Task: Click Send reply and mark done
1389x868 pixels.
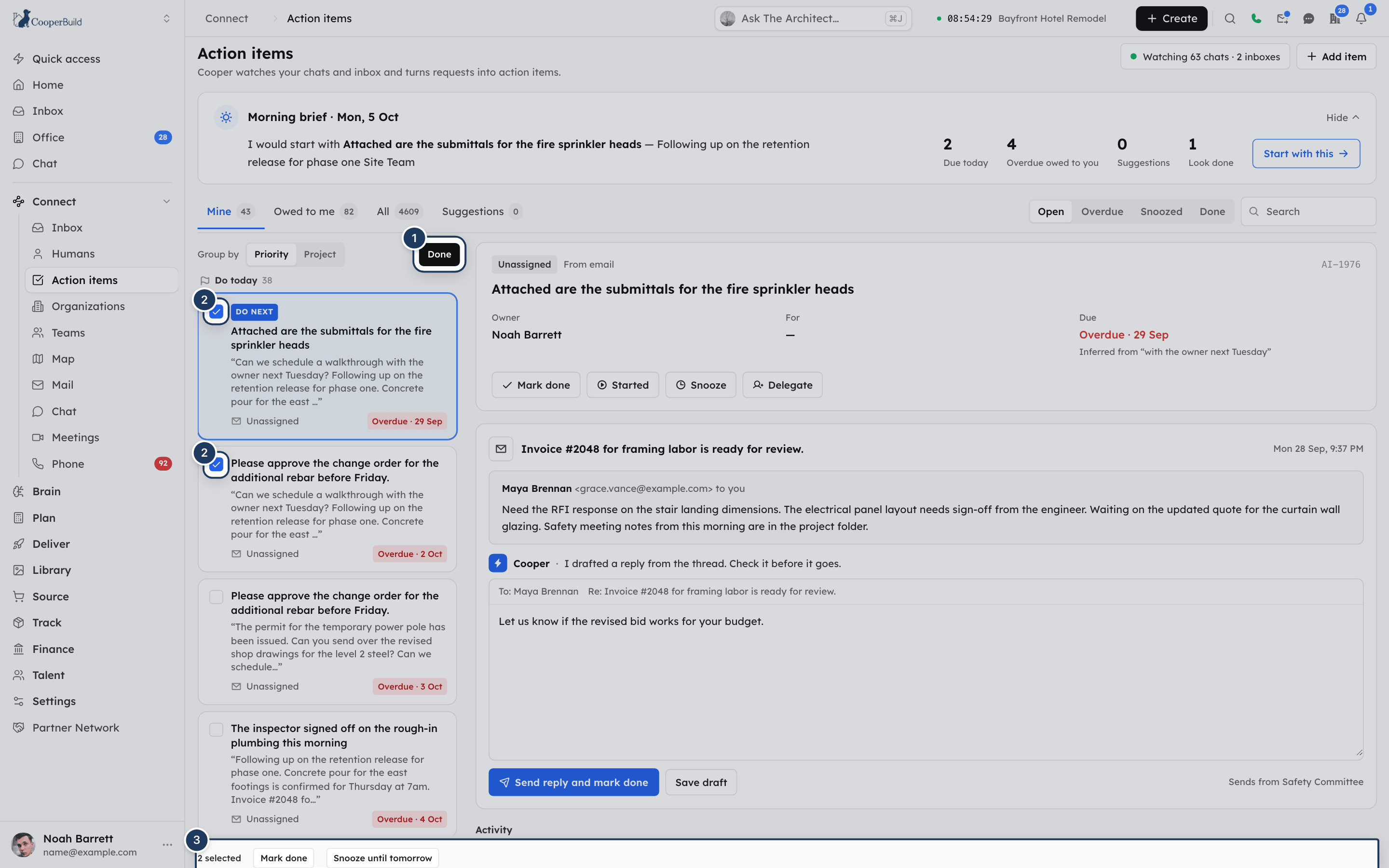Action: click(573, 782)
